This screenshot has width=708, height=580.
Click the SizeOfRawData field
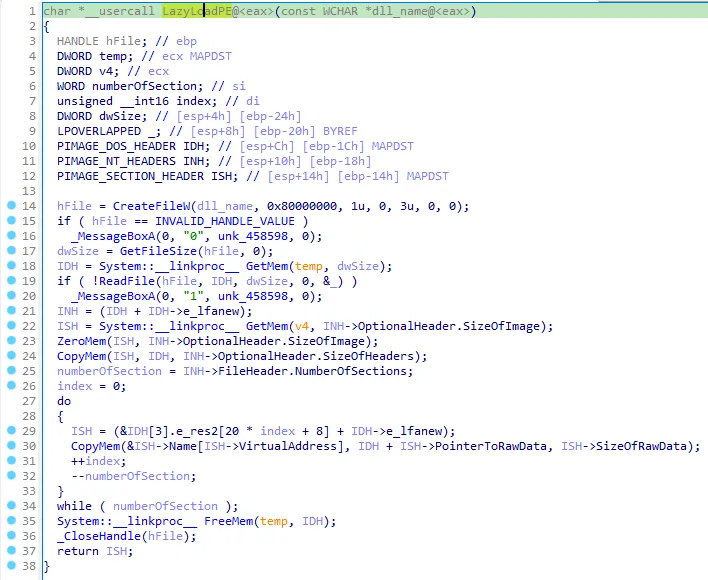[641, 446]
